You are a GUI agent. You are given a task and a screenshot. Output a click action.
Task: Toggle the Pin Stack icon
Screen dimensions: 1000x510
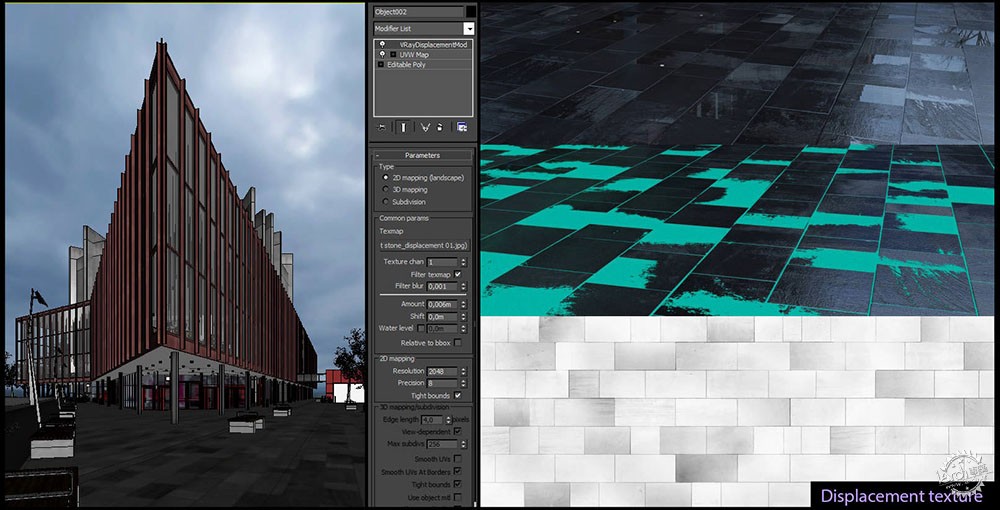381,127
